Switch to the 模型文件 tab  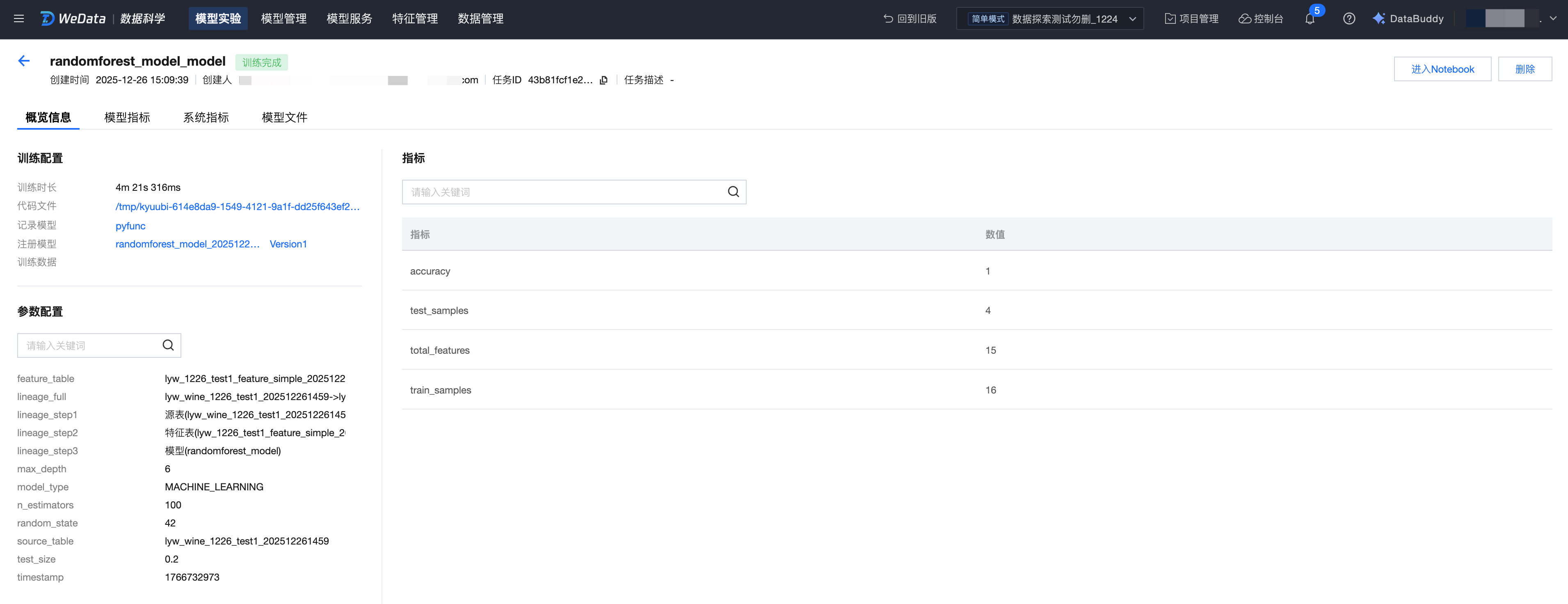pos(284,117)
